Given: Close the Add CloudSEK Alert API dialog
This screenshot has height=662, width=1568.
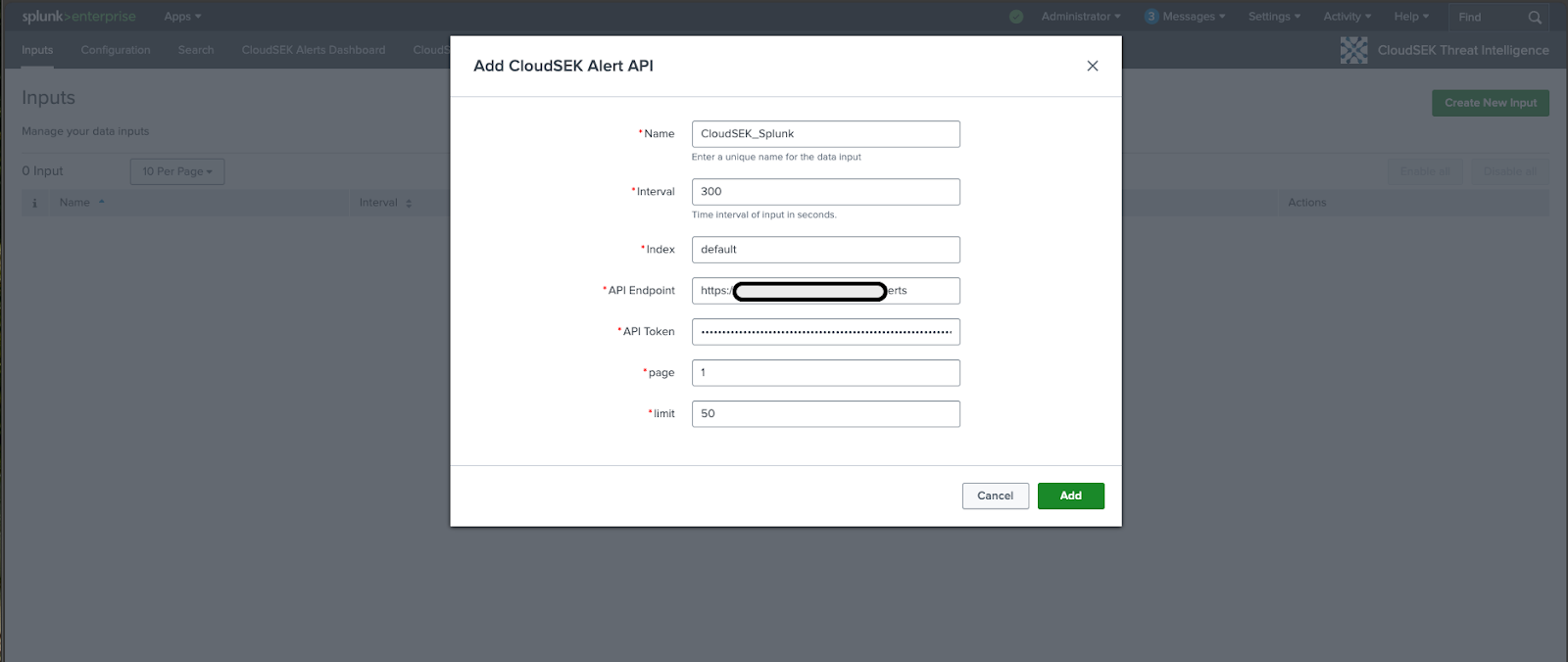Looking at the screenshot, I should [1093, 66].
